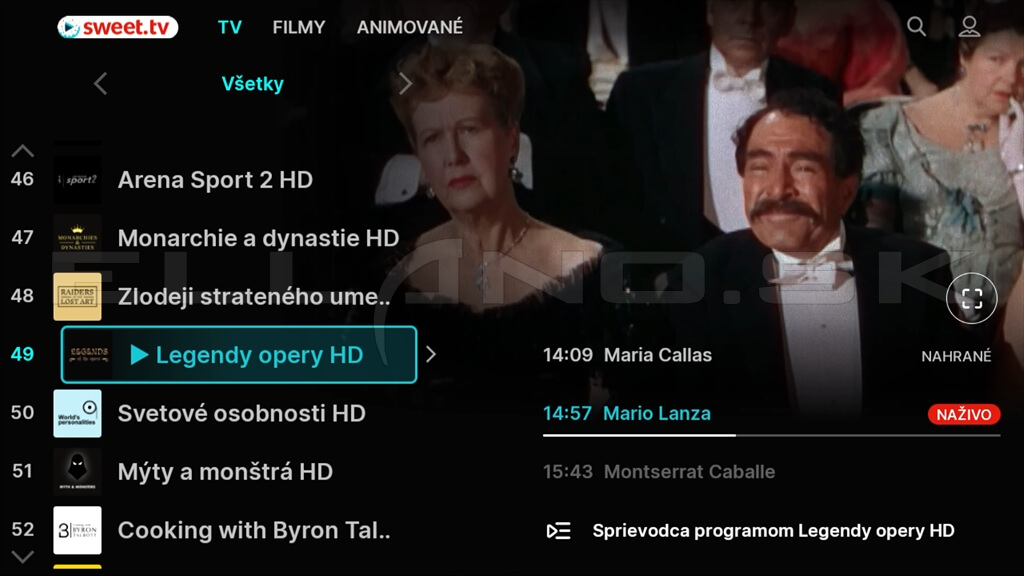Go to next channel category

point(405,84)
